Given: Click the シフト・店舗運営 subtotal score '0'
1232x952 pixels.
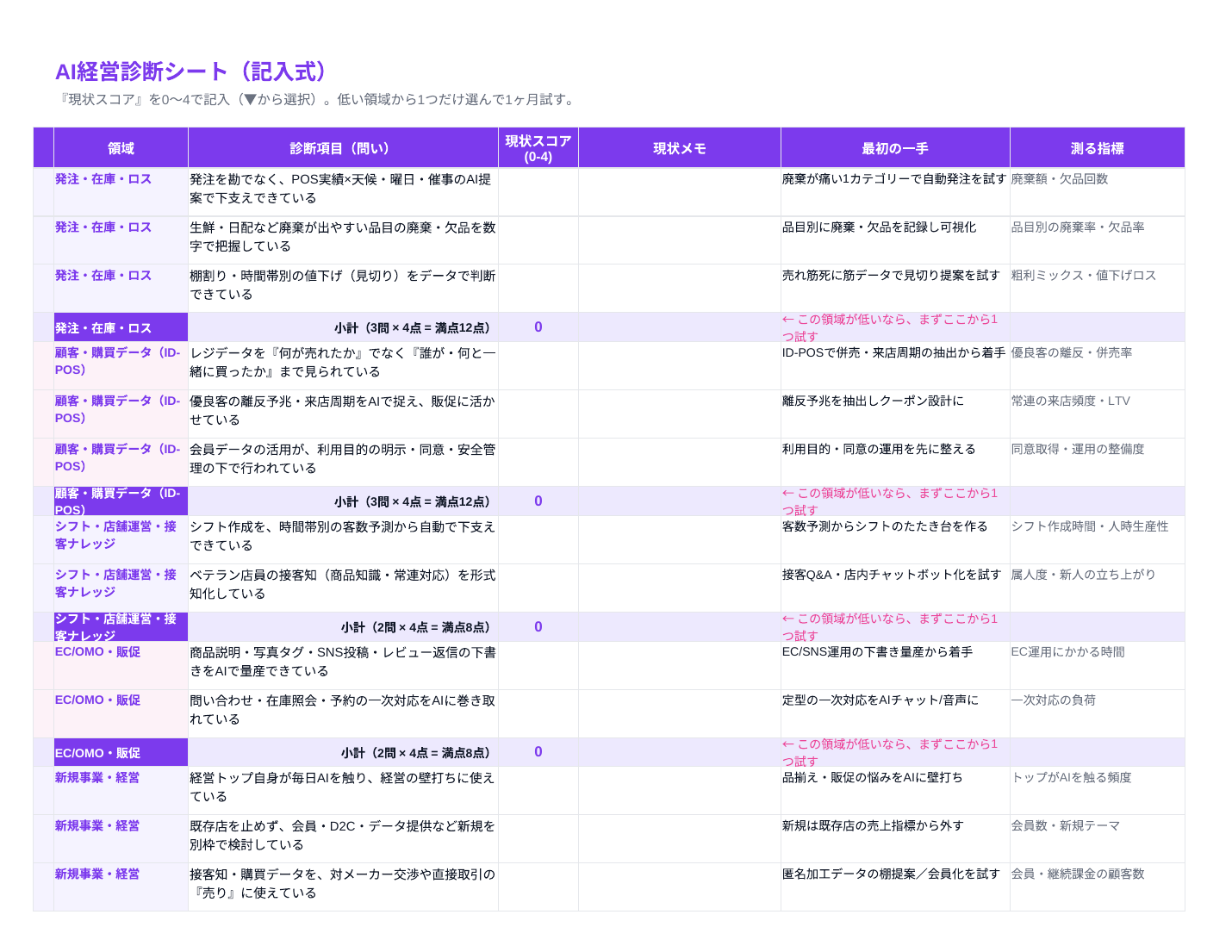Looking at the screenshot, I should click(x=538, y=627).
